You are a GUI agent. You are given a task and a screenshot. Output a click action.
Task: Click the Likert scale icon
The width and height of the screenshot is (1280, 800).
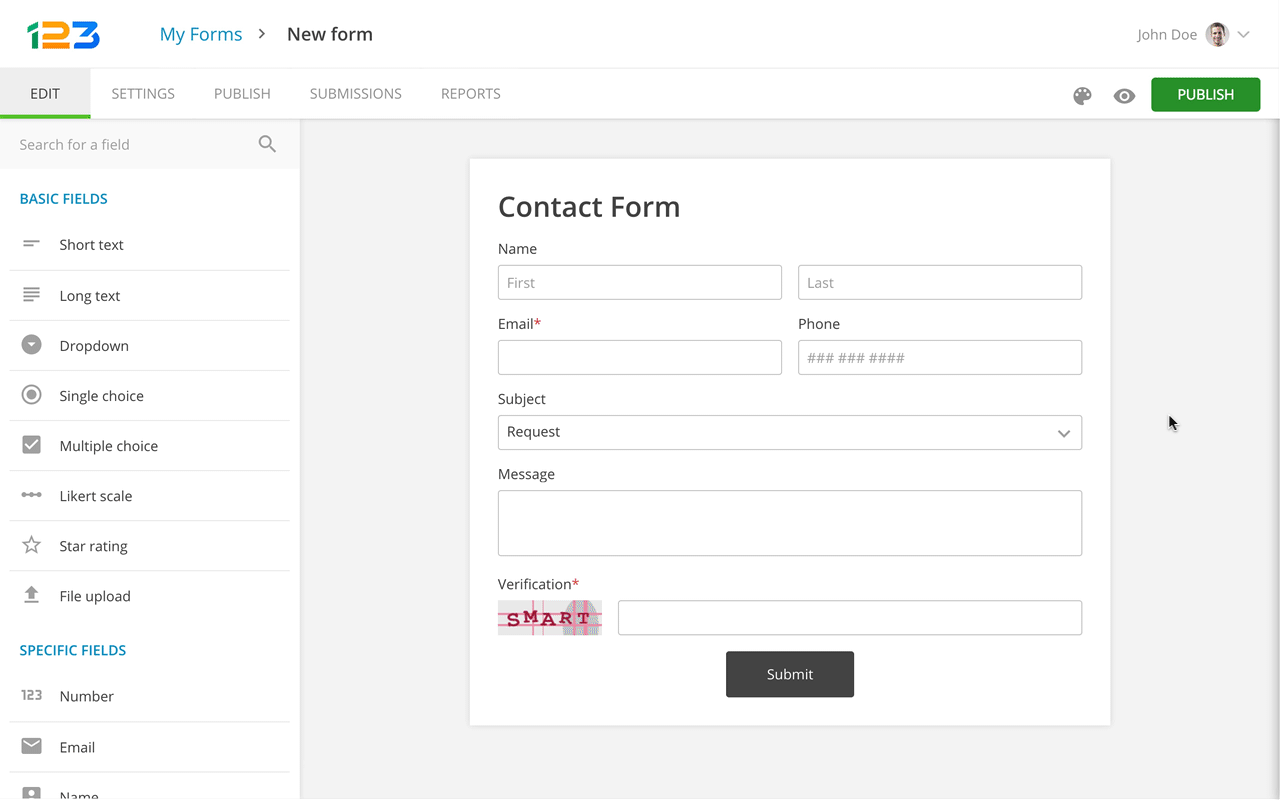click(x=32, y=495)
